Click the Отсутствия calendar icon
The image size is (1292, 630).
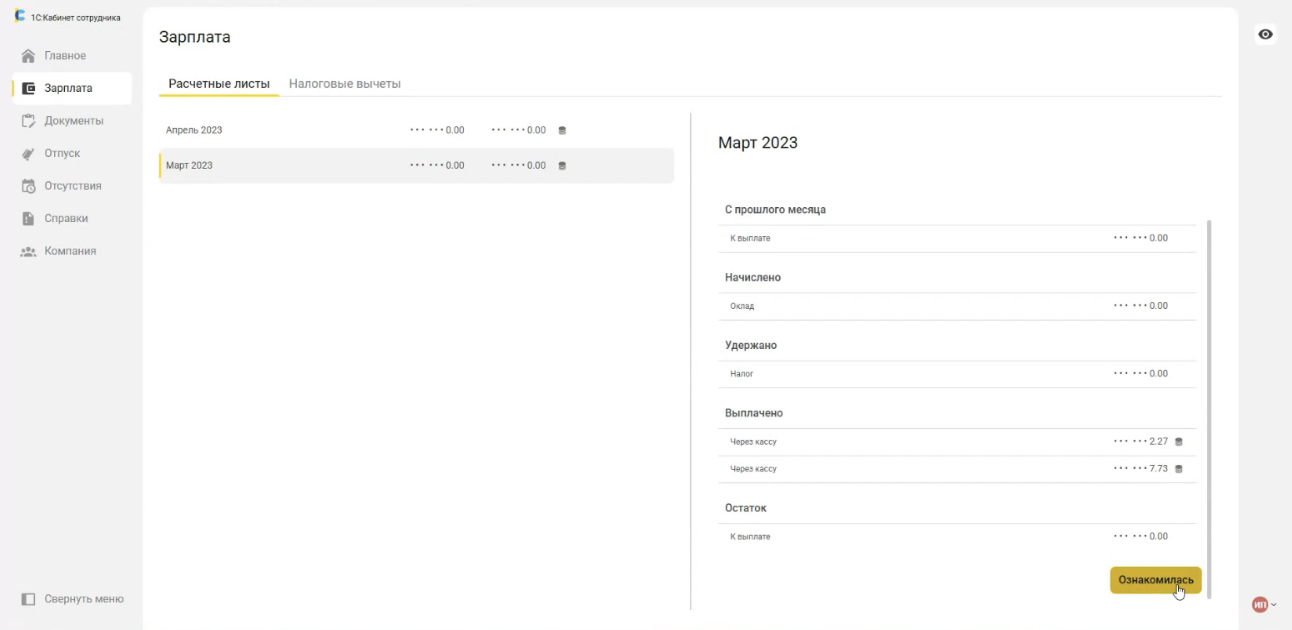(29, 186)
